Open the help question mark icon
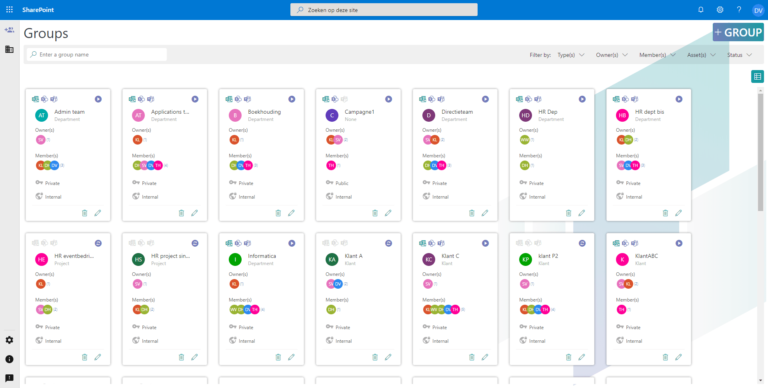 (x=739, y=10)
